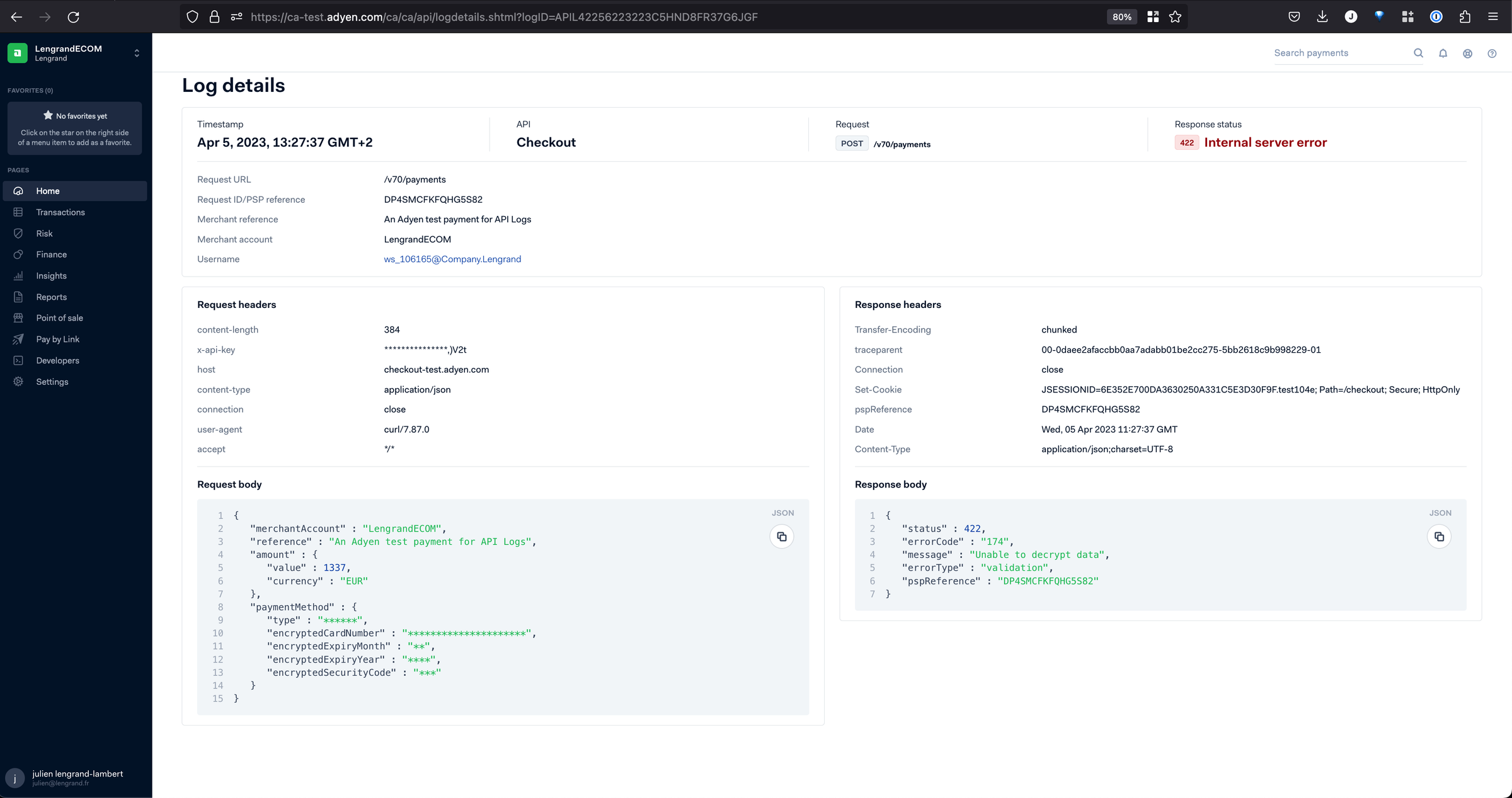
Task: Open the Insights page
Action: pos(50,275)
